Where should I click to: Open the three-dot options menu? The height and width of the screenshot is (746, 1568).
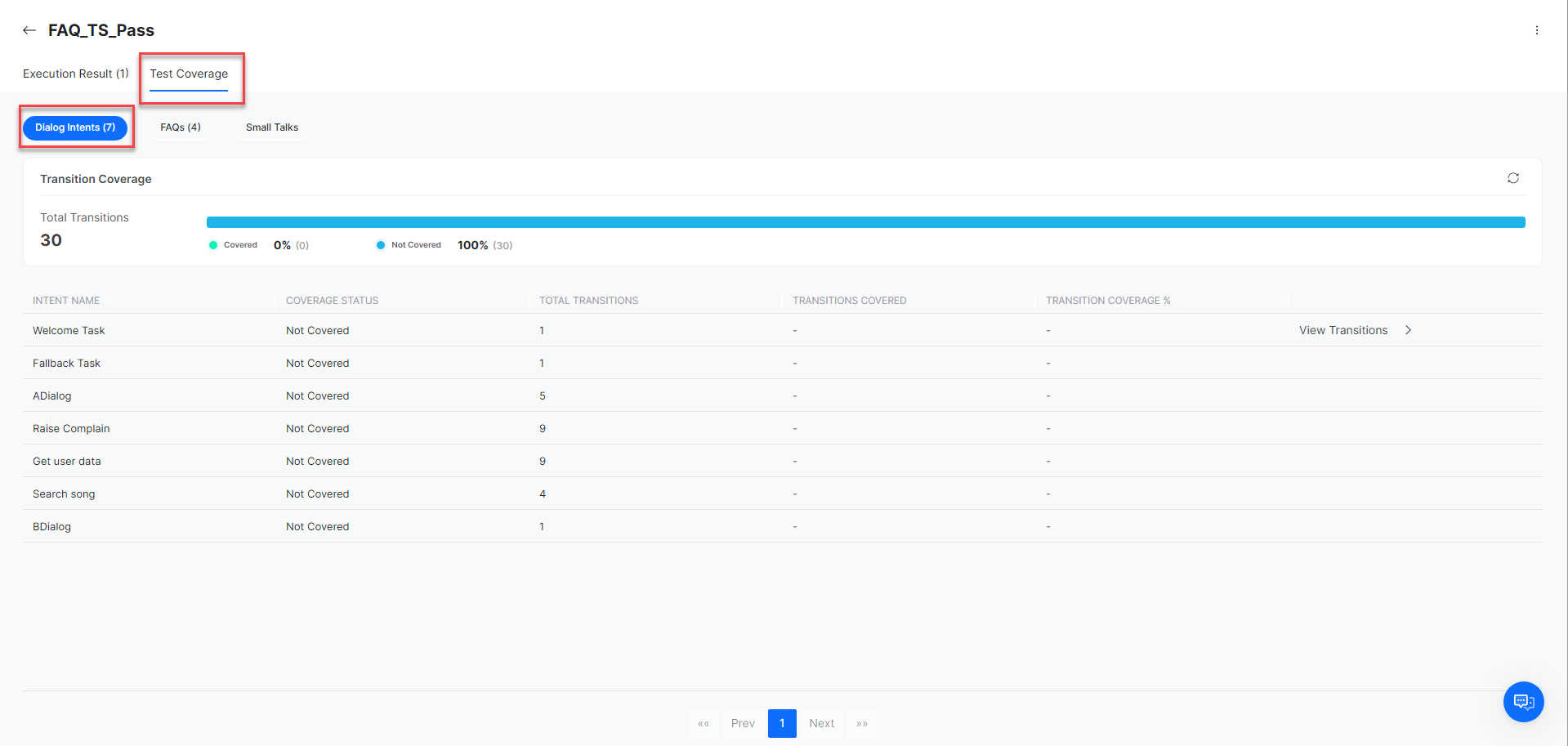[1536, 30]
